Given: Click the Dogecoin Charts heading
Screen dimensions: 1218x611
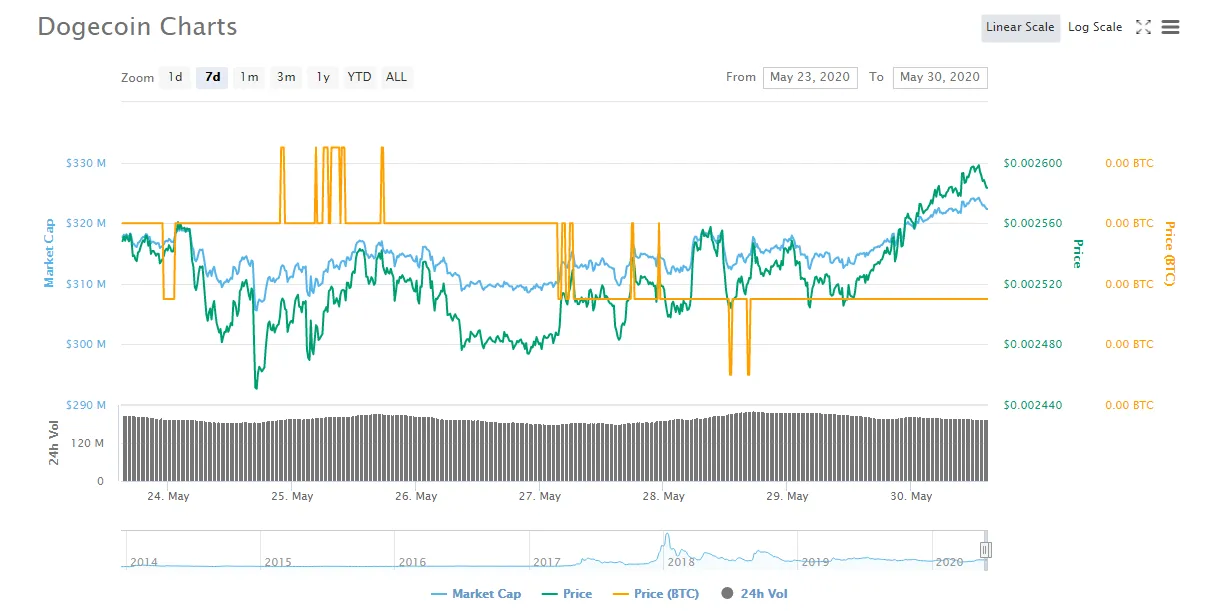Looking at the screenshot, I should [137, 27].
